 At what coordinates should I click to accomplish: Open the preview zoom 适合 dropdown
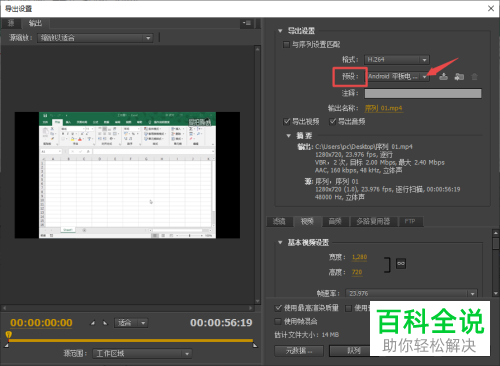131,323
